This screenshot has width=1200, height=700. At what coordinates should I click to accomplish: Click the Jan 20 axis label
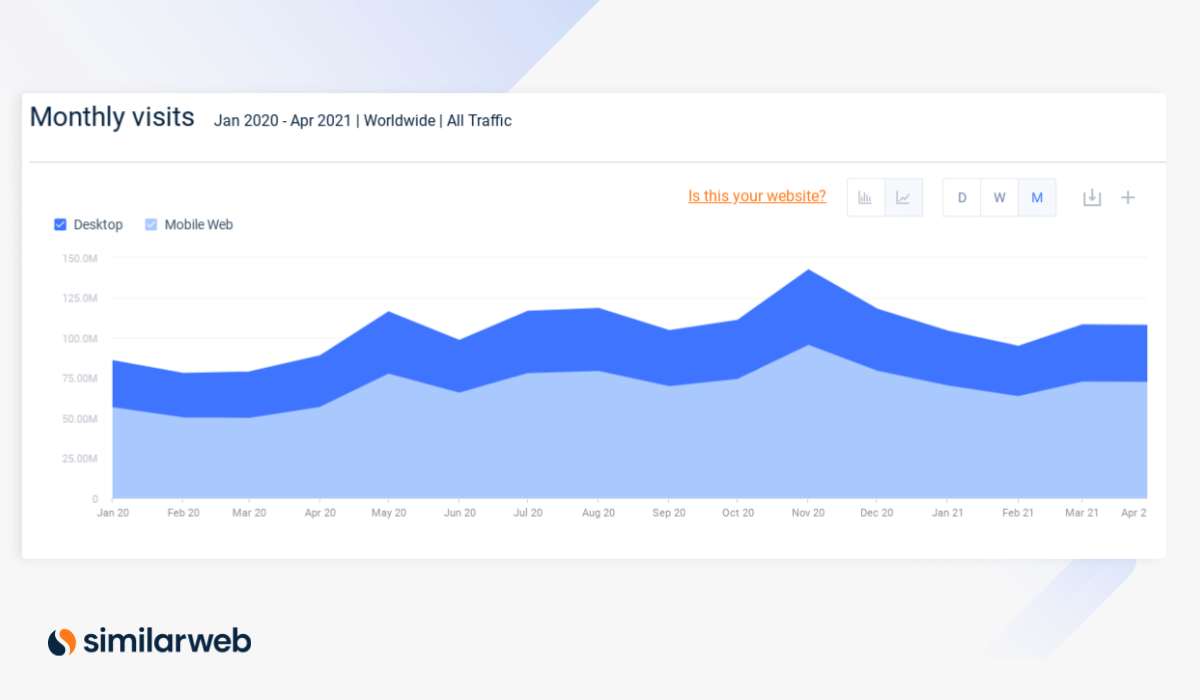pos(113,512)
